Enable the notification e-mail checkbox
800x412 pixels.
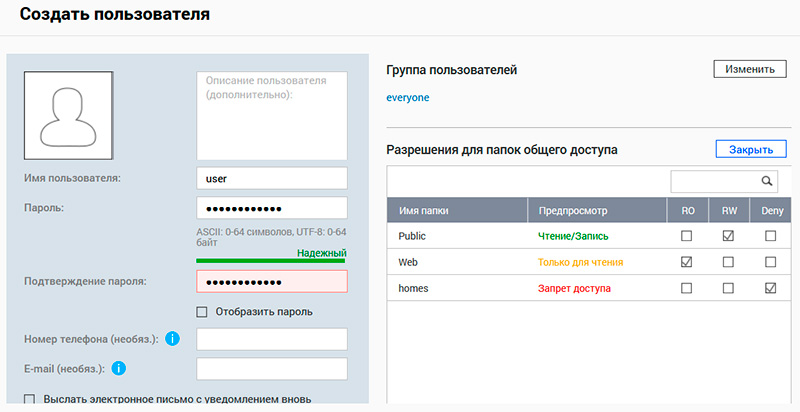click(x=29, y=399)
